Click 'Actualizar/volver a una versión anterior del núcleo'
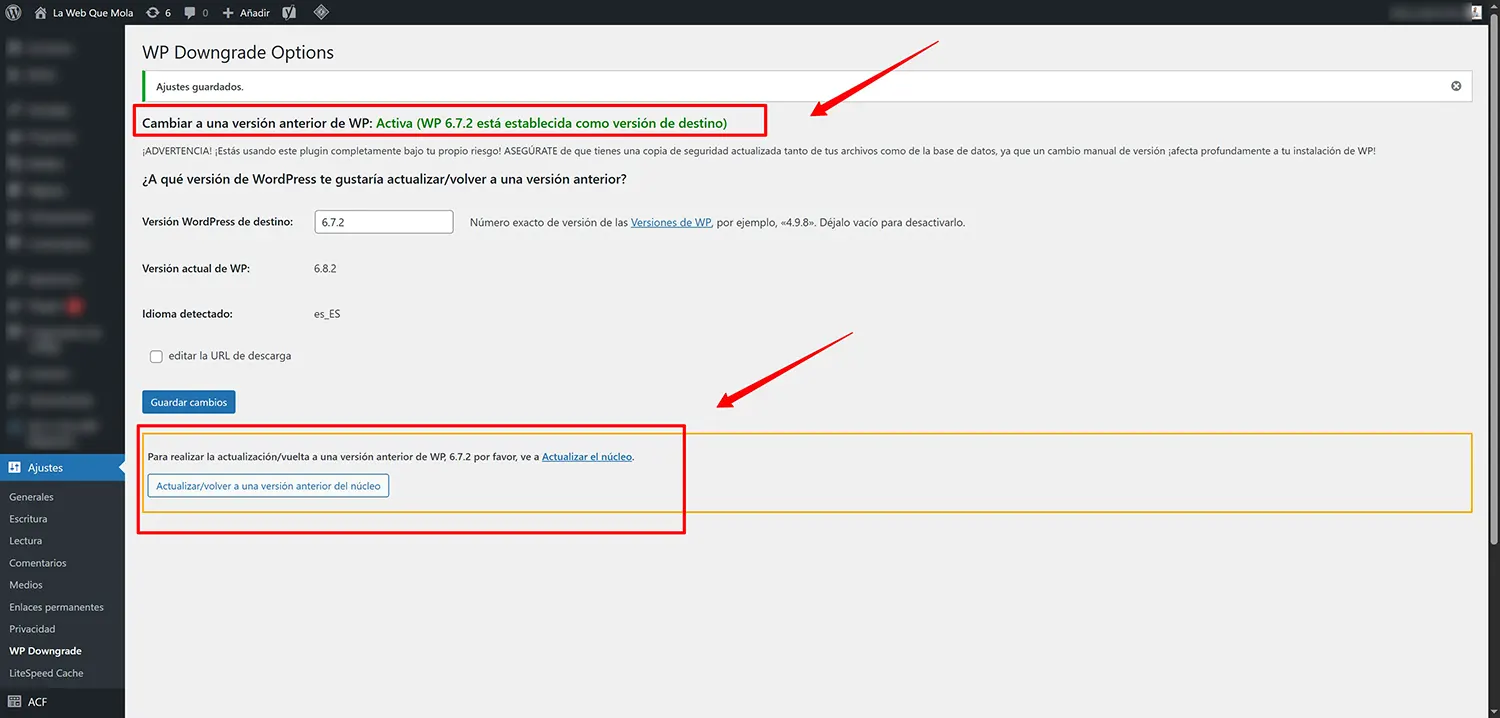This screenshot has width=1500, height=718. pyautogui.click(x=267, y=485)
